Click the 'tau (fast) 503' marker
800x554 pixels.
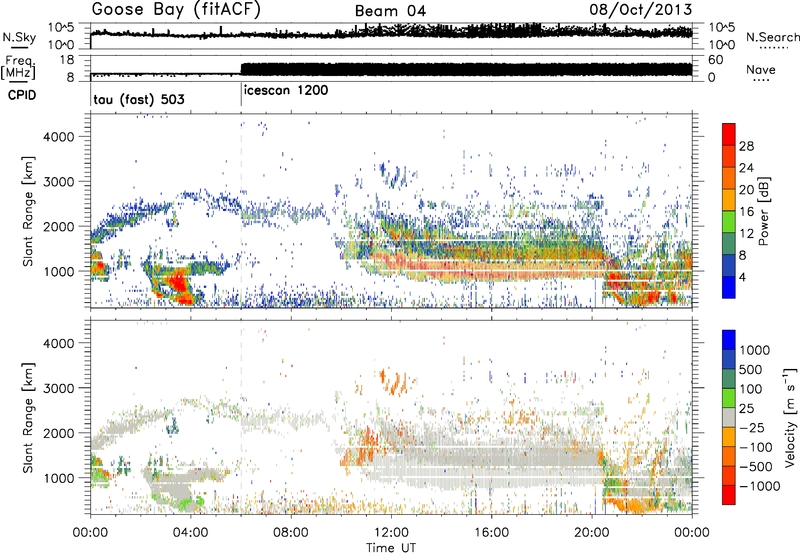139,99
